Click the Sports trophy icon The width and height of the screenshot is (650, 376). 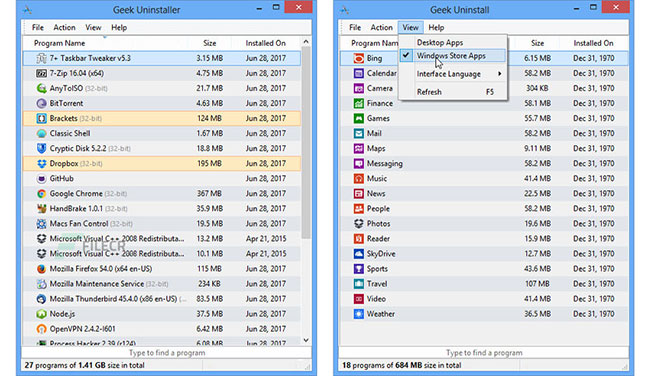[x=359, y=269]
